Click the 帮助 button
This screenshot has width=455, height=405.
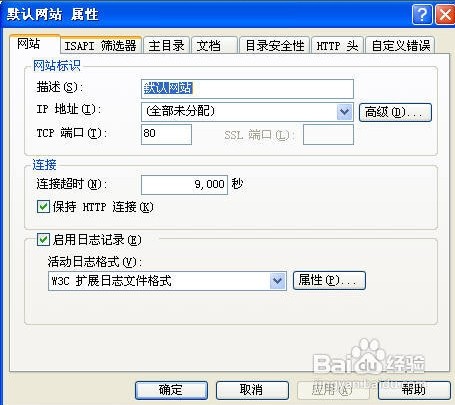(414, 390)
